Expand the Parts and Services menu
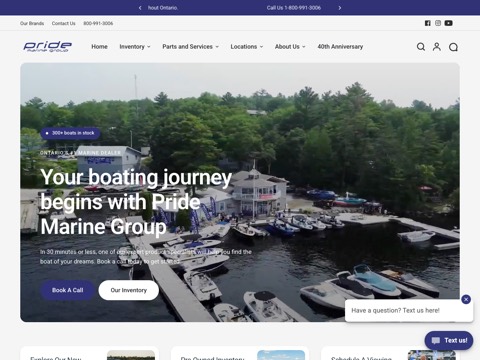Screen dimensions: 480x360 pos(191,47)
